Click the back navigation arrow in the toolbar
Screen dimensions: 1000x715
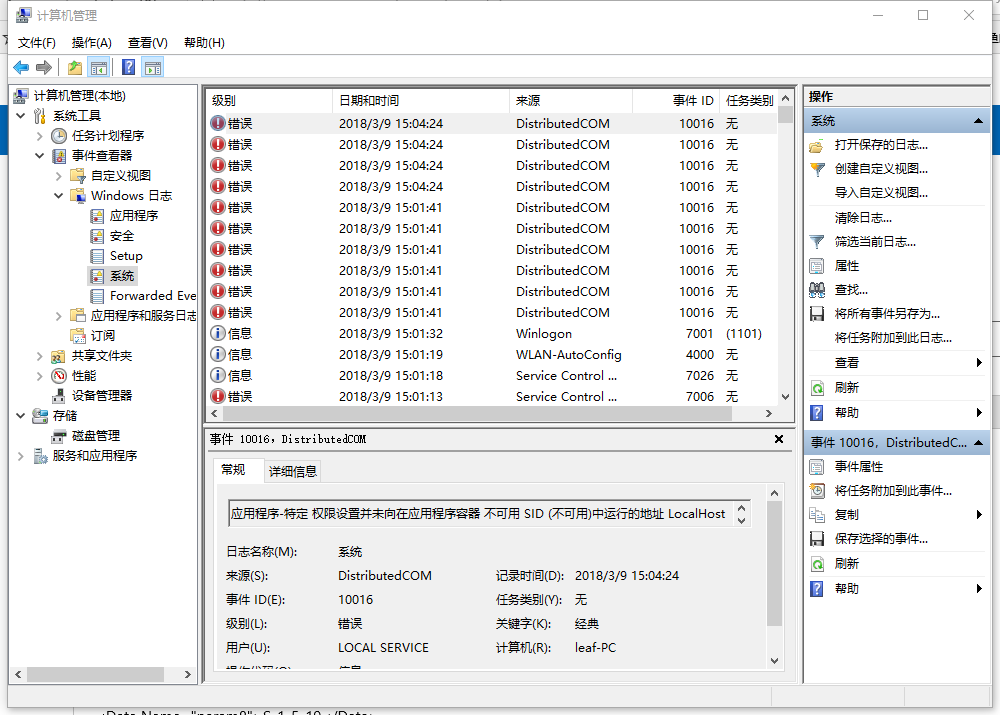click(21, 66)
